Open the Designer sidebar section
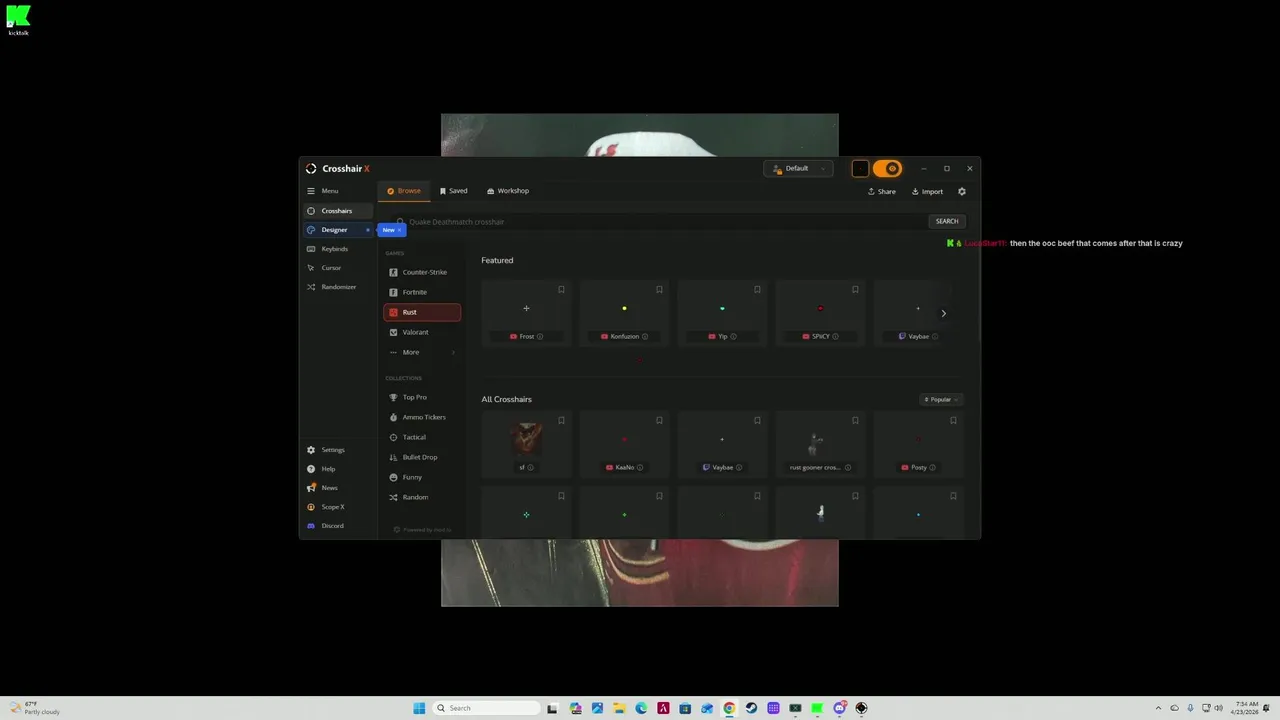The width and height of the screenshot is (1280, 720). point(338,230)
